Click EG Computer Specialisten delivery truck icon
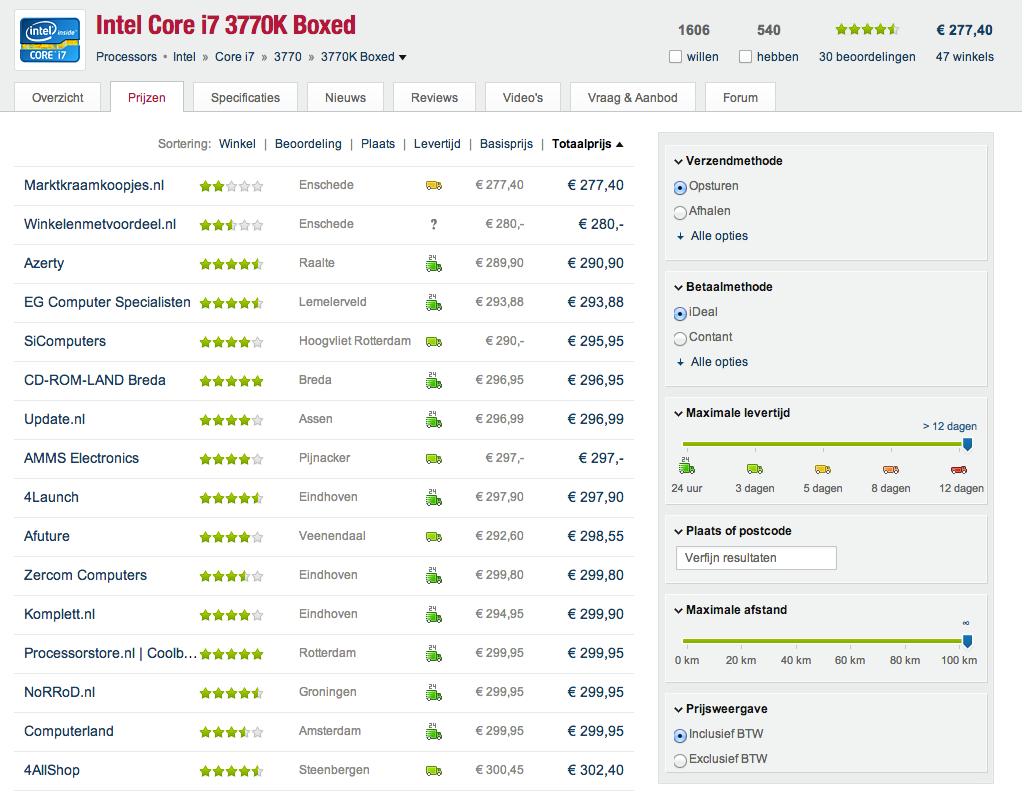 [433, 302]
